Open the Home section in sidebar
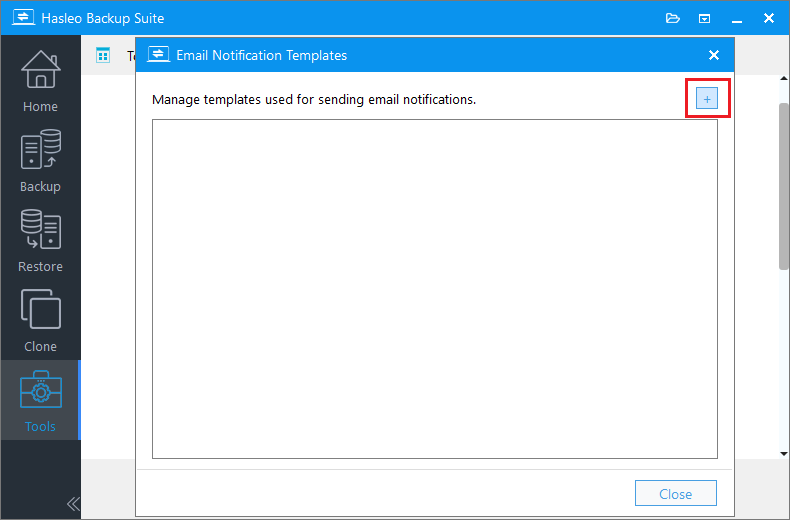 click(40, 81)
